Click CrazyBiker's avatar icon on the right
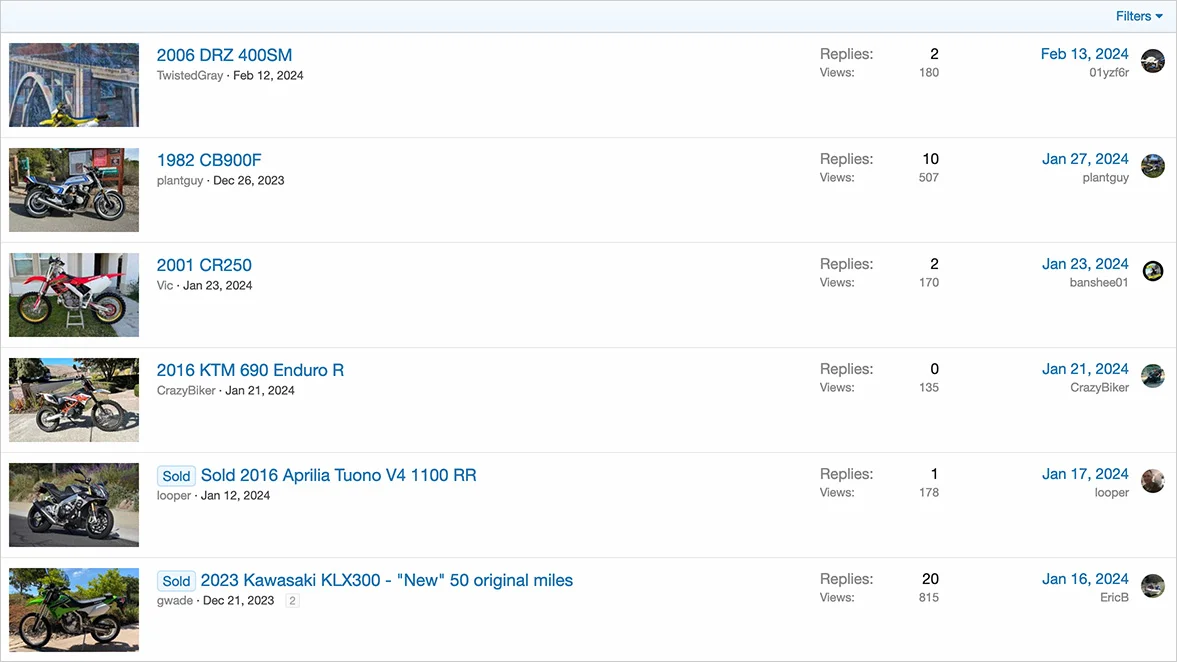 [1153, 376]
